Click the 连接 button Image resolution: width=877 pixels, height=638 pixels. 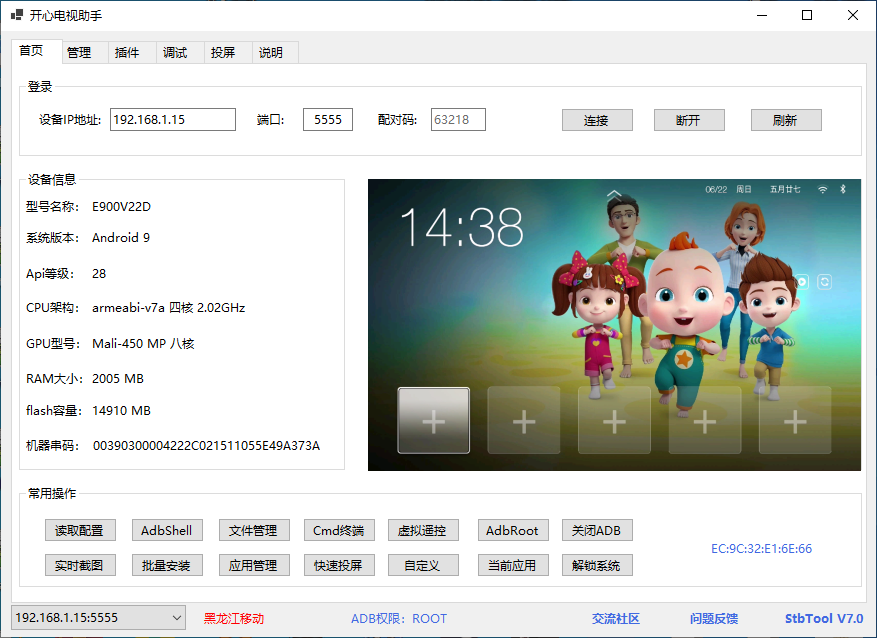pyautogui.click(x=597, y=120)
